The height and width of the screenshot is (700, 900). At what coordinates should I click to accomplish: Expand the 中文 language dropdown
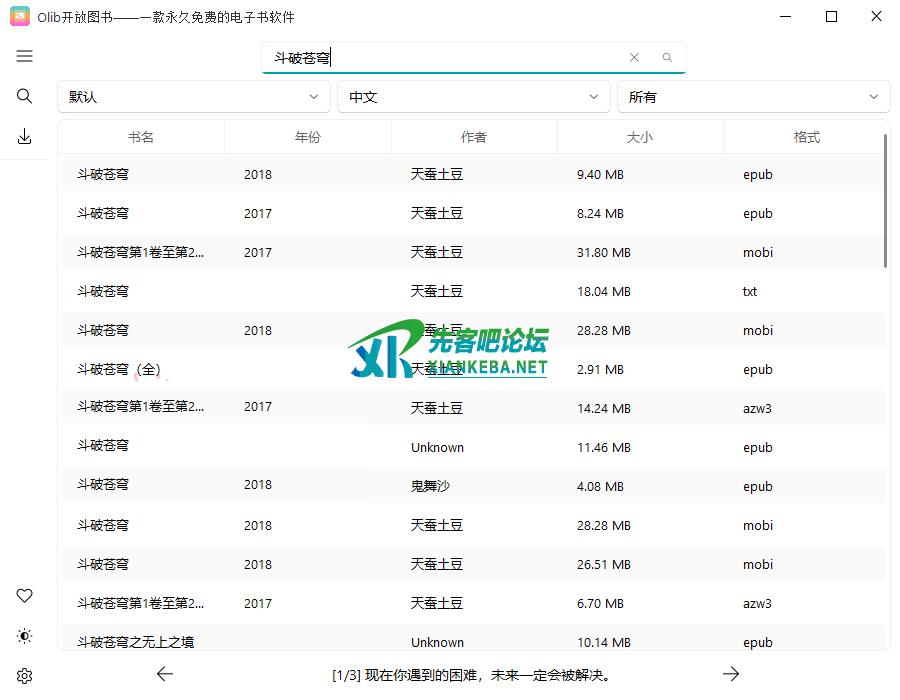click(473, 97)
